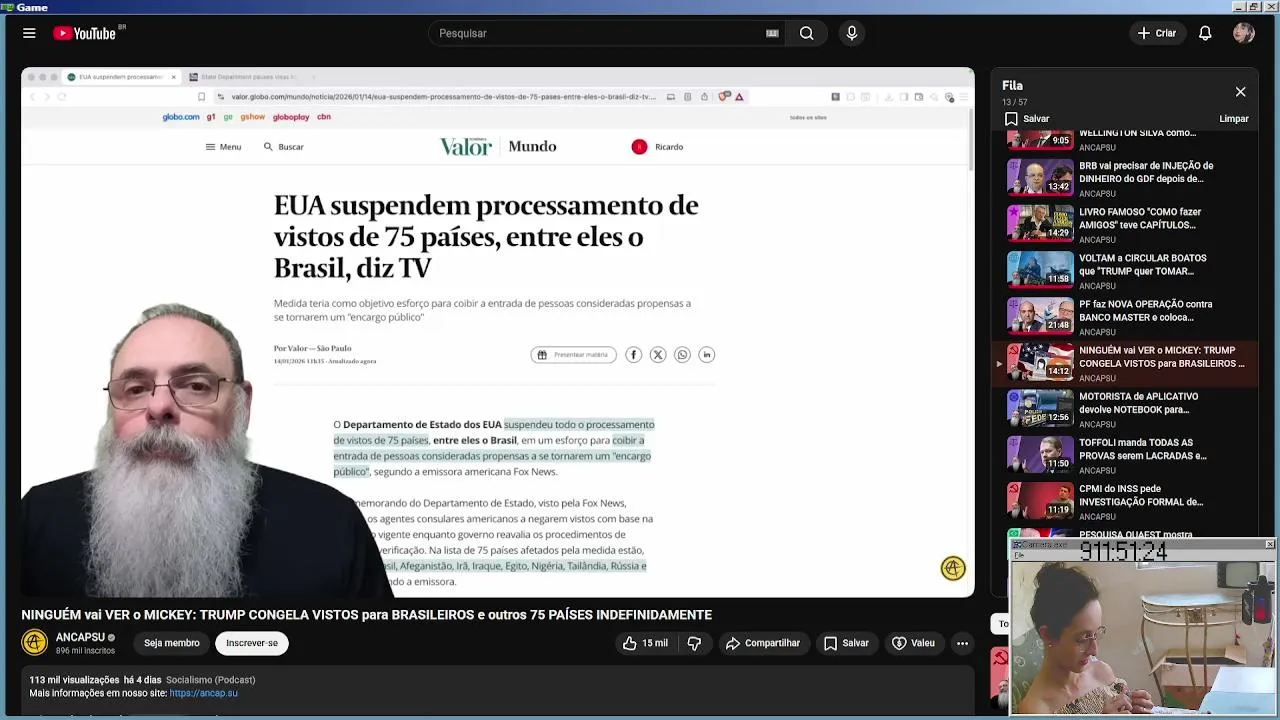This screenshot has width=1280, height=720.
Task: Share article on WhatsApp icon
Action: point(682,355)
